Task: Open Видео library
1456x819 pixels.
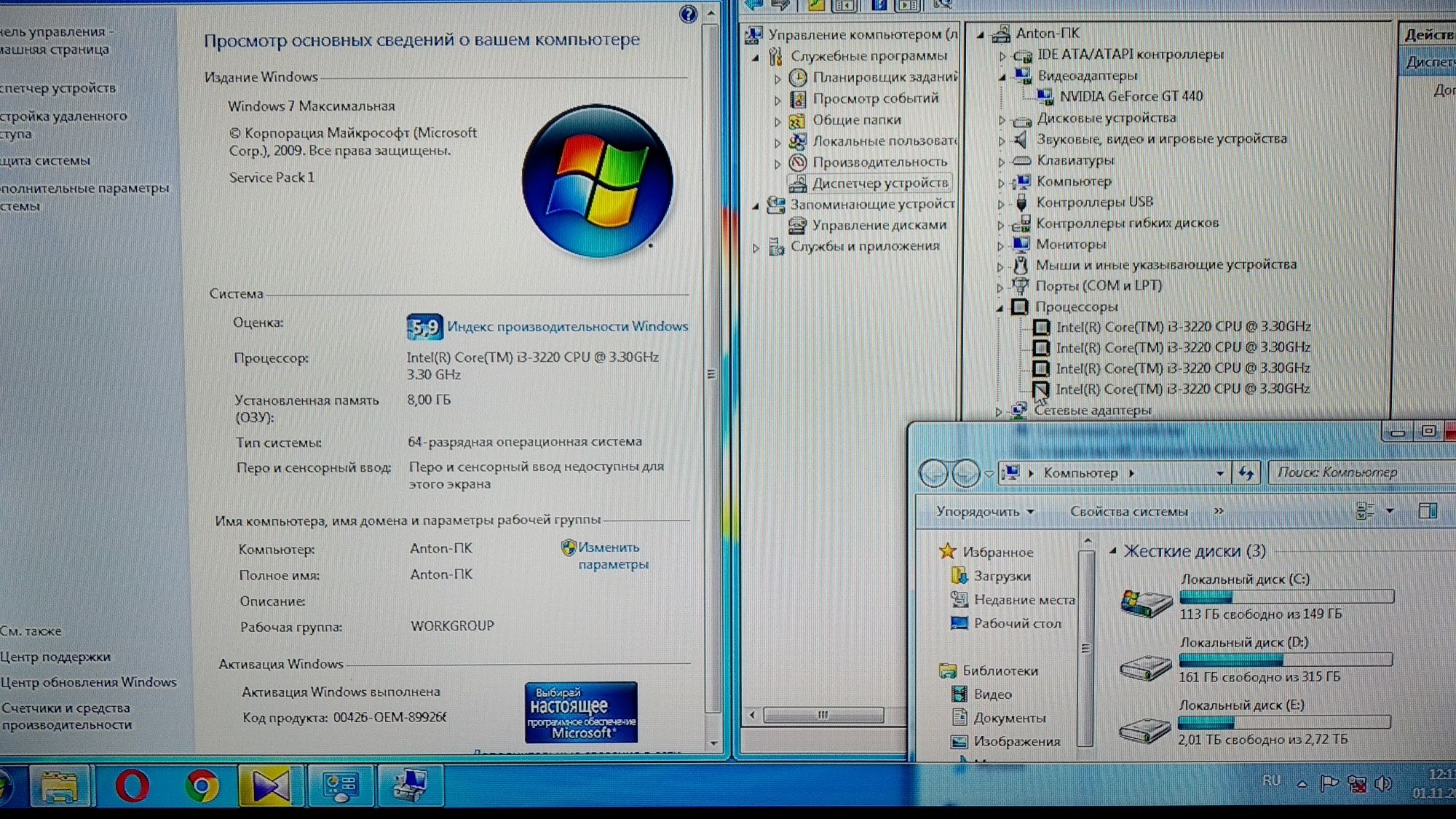Action: pos(992,695)
